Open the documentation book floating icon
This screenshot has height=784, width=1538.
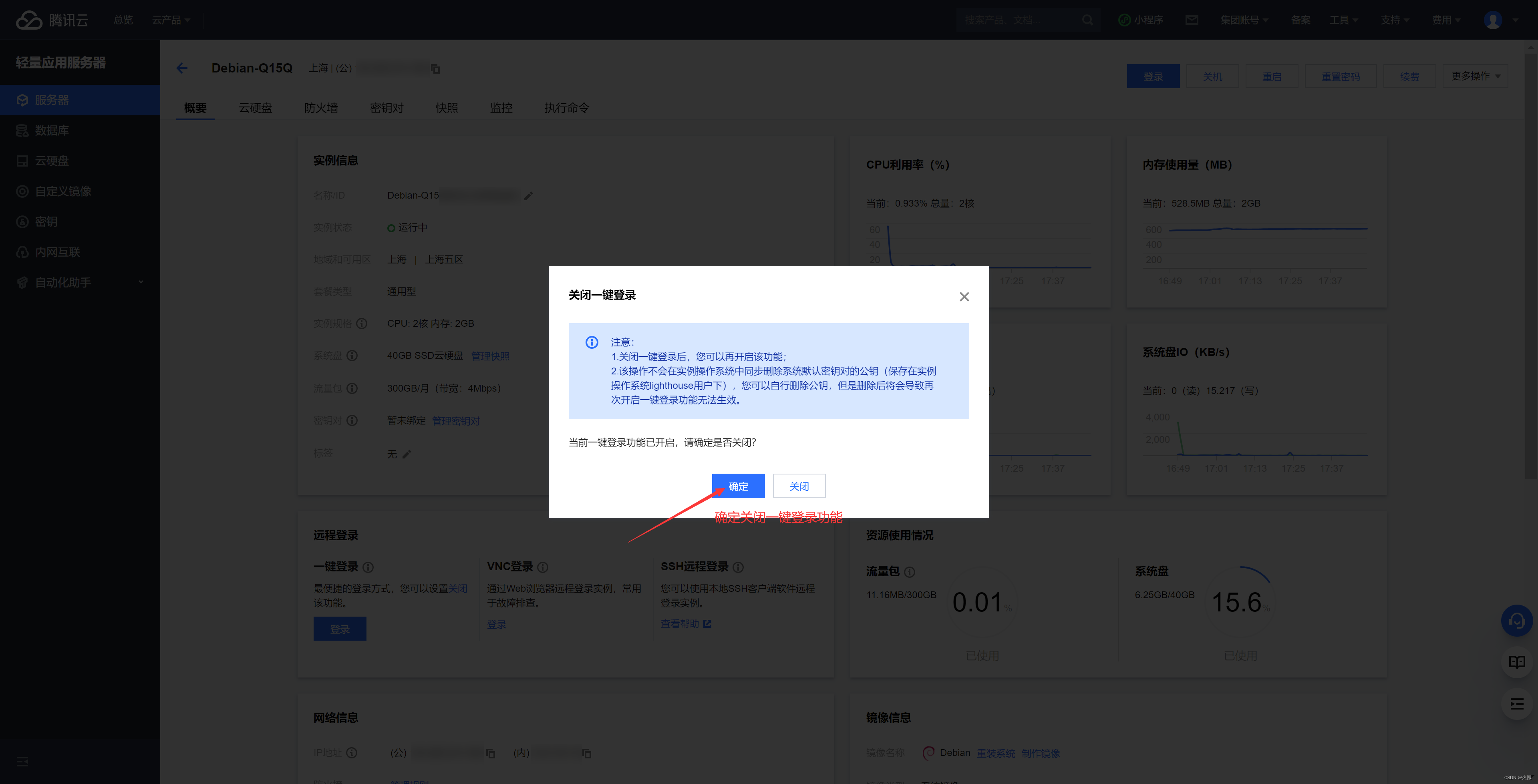tap(1516, 662)
